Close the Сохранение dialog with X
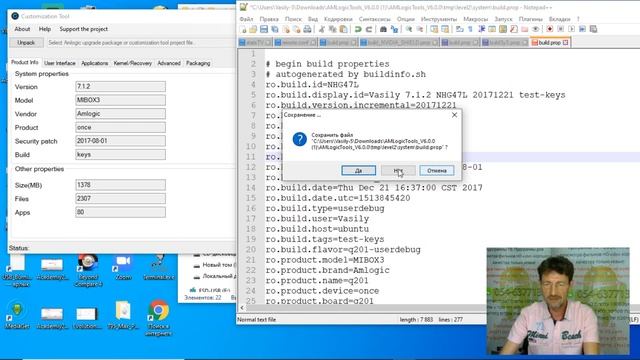Image resolution: width=640 pixels, height=360 pixels. (454, 115)
